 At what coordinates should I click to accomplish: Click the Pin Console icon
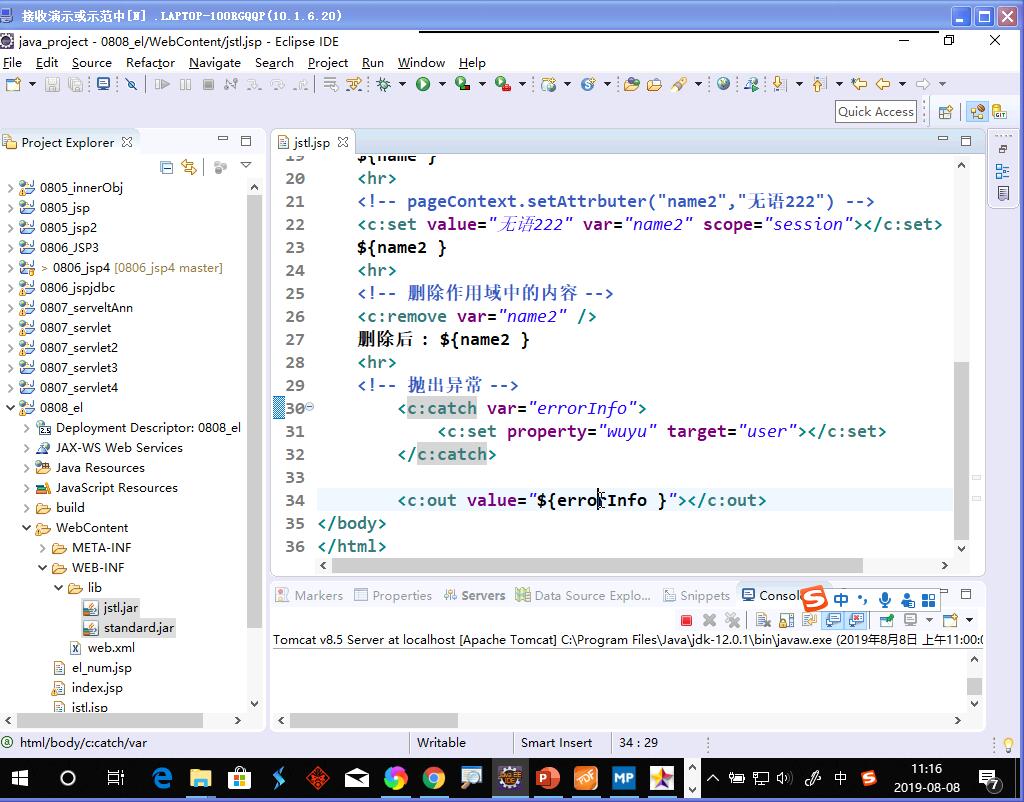[x=886, y=620]
